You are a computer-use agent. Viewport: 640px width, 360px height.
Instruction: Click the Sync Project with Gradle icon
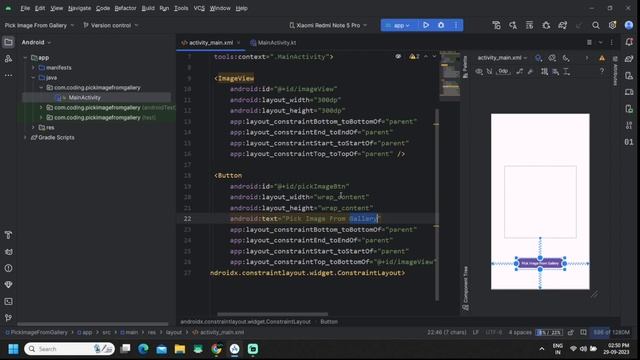coord(563,25)
